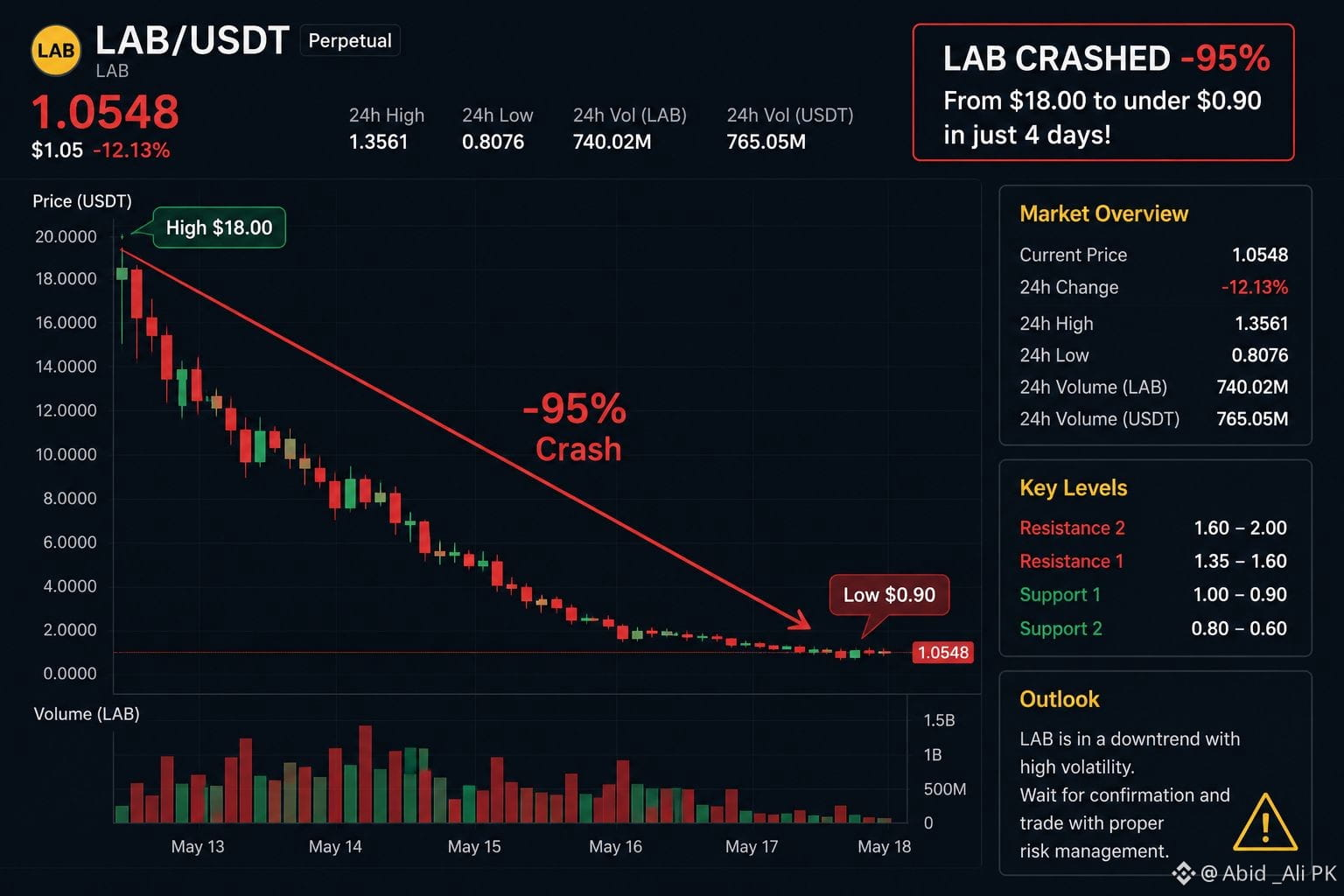This screenshot has width=1344, height=896.
Task: Click the 1.60 – 2.00 range value
Action: click(1240, 528)
